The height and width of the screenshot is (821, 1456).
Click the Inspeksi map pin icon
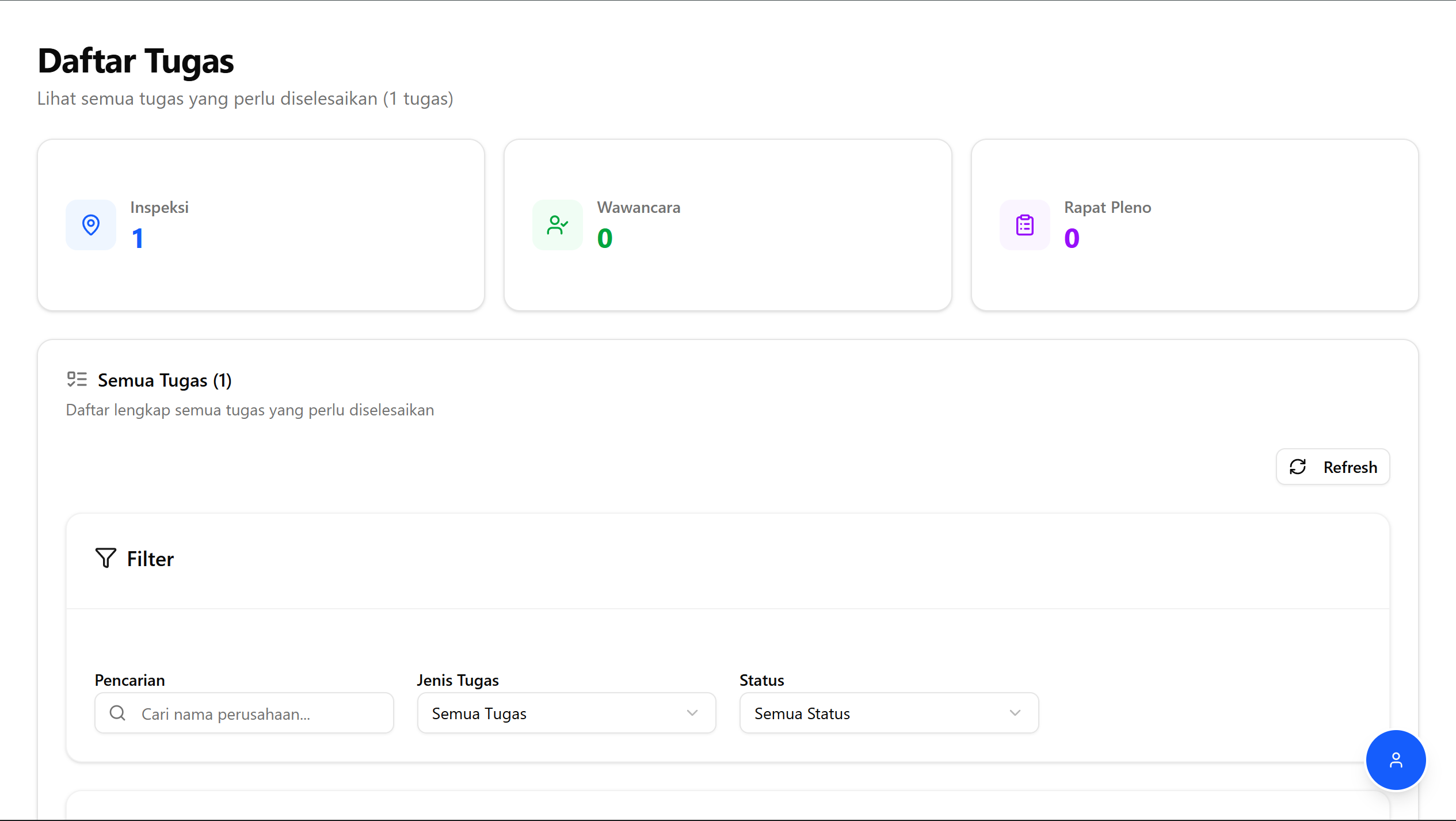91,225
